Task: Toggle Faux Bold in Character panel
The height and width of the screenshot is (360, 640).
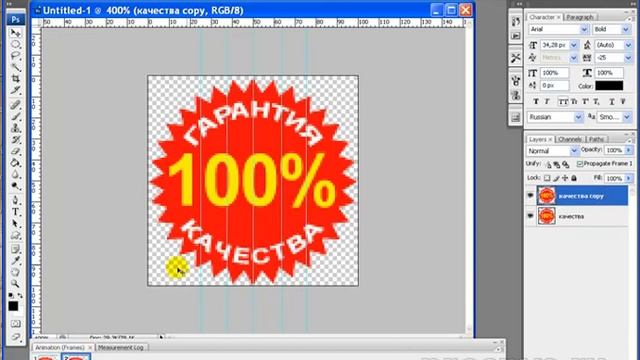Action: coord(536,101)
